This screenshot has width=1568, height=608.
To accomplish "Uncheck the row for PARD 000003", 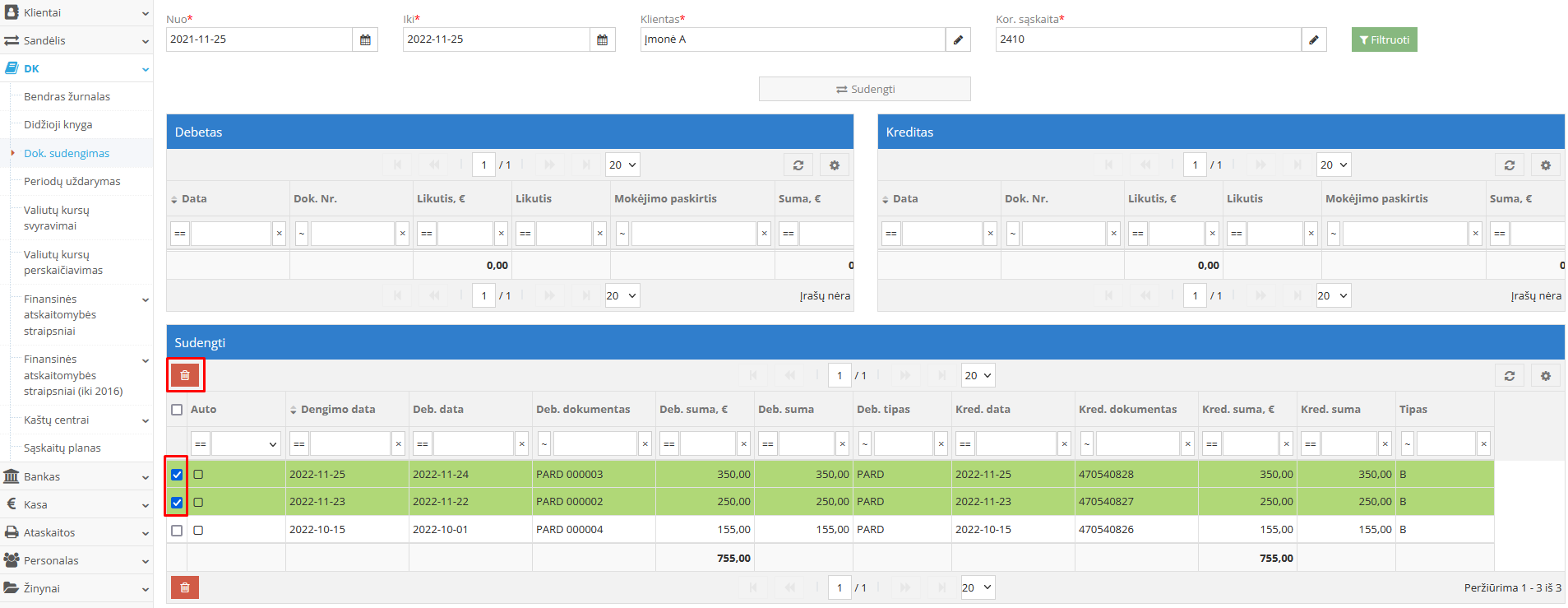I will point(177,475).
